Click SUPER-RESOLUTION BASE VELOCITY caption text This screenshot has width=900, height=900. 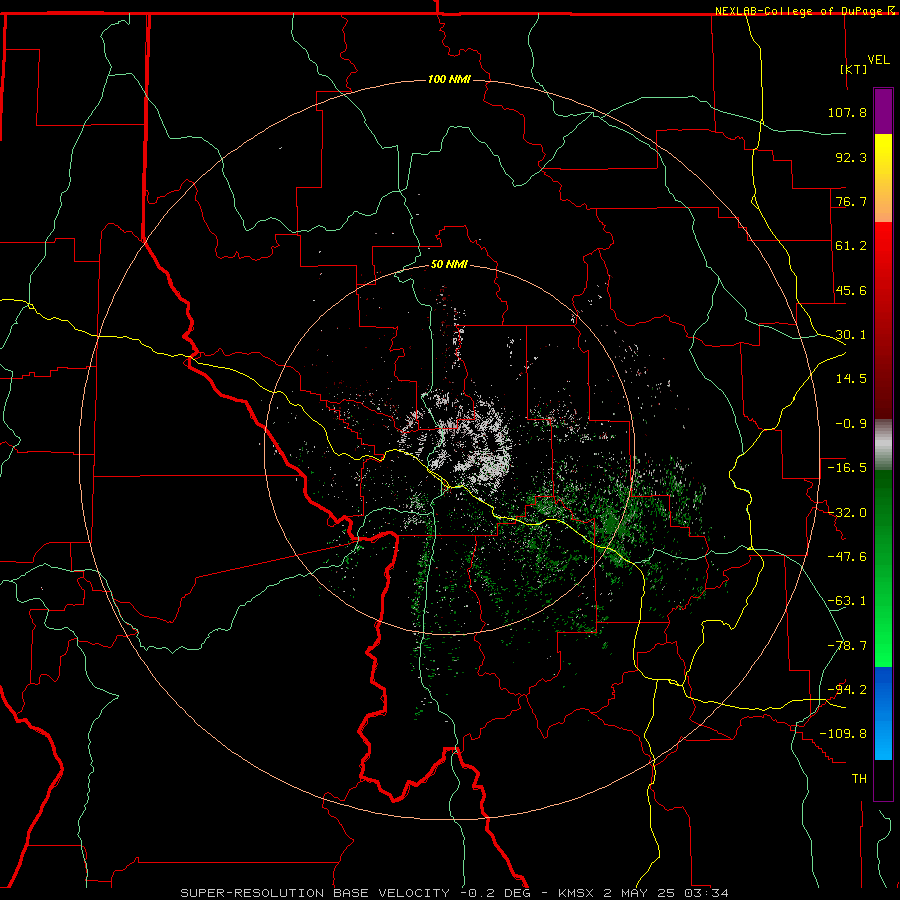[315, 893]
